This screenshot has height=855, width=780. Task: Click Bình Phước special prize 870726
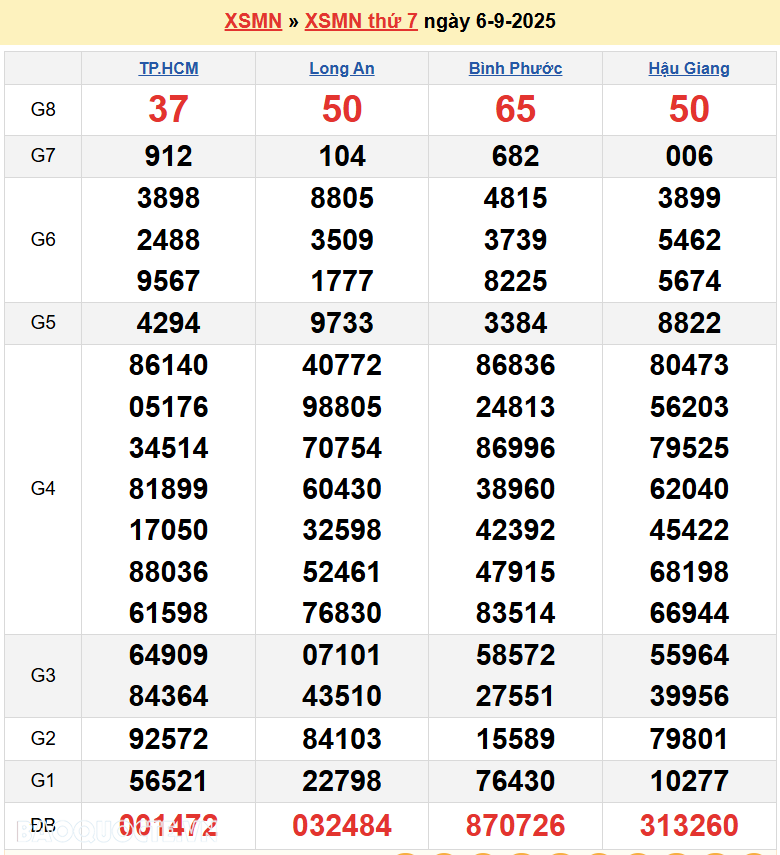tap(515, 826)
